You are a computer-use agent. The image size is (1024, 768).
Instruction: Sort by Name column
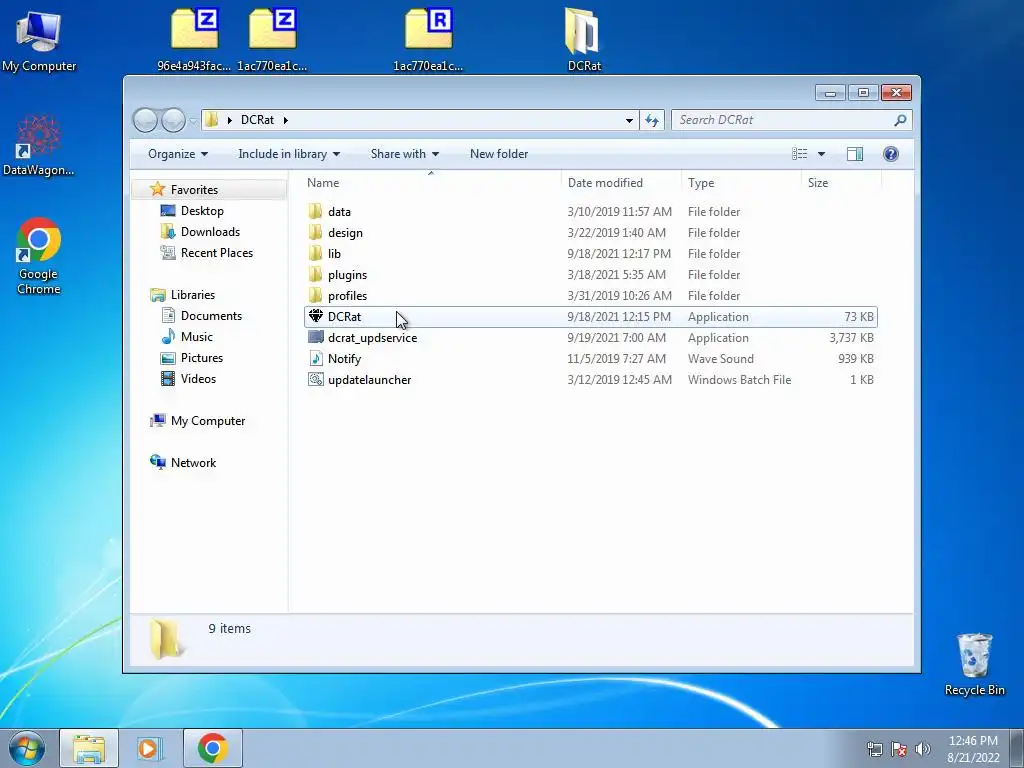pyautogui.click(x=431, y=183)
